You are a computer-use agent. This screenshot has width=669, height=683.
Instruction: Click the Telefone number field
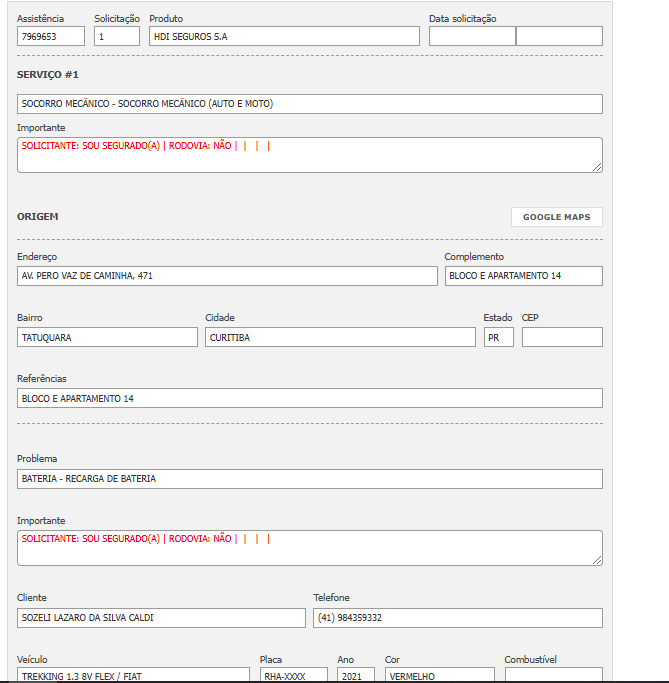(457, 618)
